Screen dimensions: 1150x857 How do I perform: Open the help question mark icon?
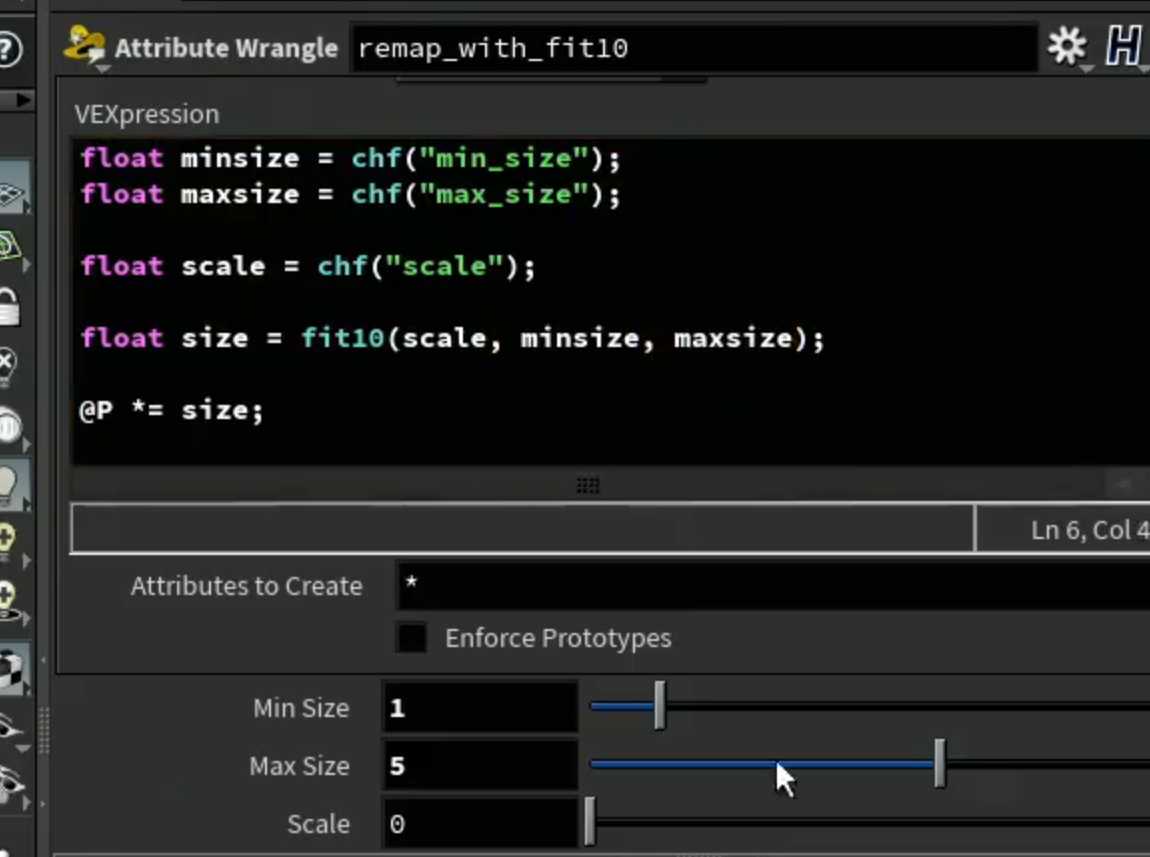tap(9, 49)
